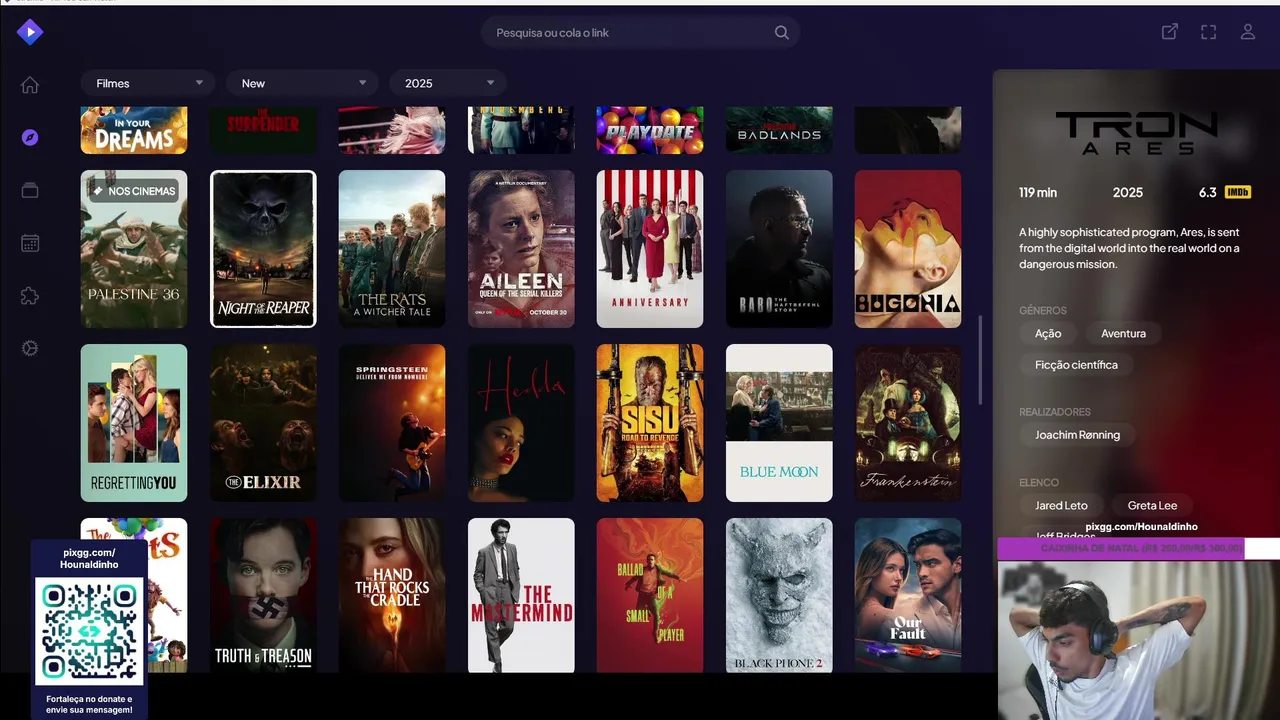Open the user profile icon
1280x720 pixels.
pyautogui.click(x=1248, y=32)
